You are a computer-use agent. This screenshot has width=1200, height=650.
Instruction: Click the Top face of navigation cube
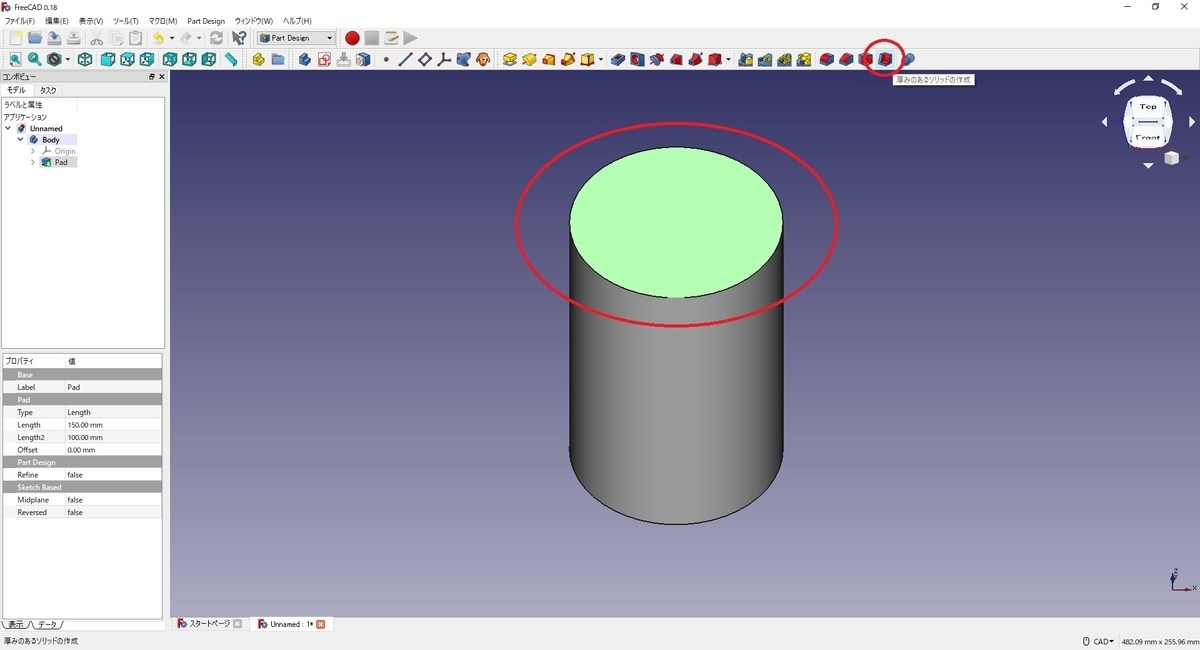1147,106
